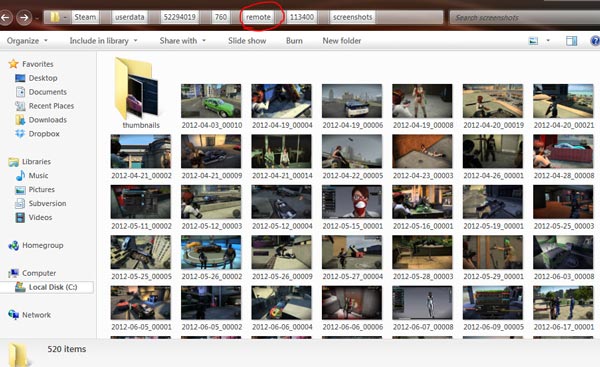Open Help with the question mark icon
This screenshot has width=600, height=367.
(x=595, y=41)
